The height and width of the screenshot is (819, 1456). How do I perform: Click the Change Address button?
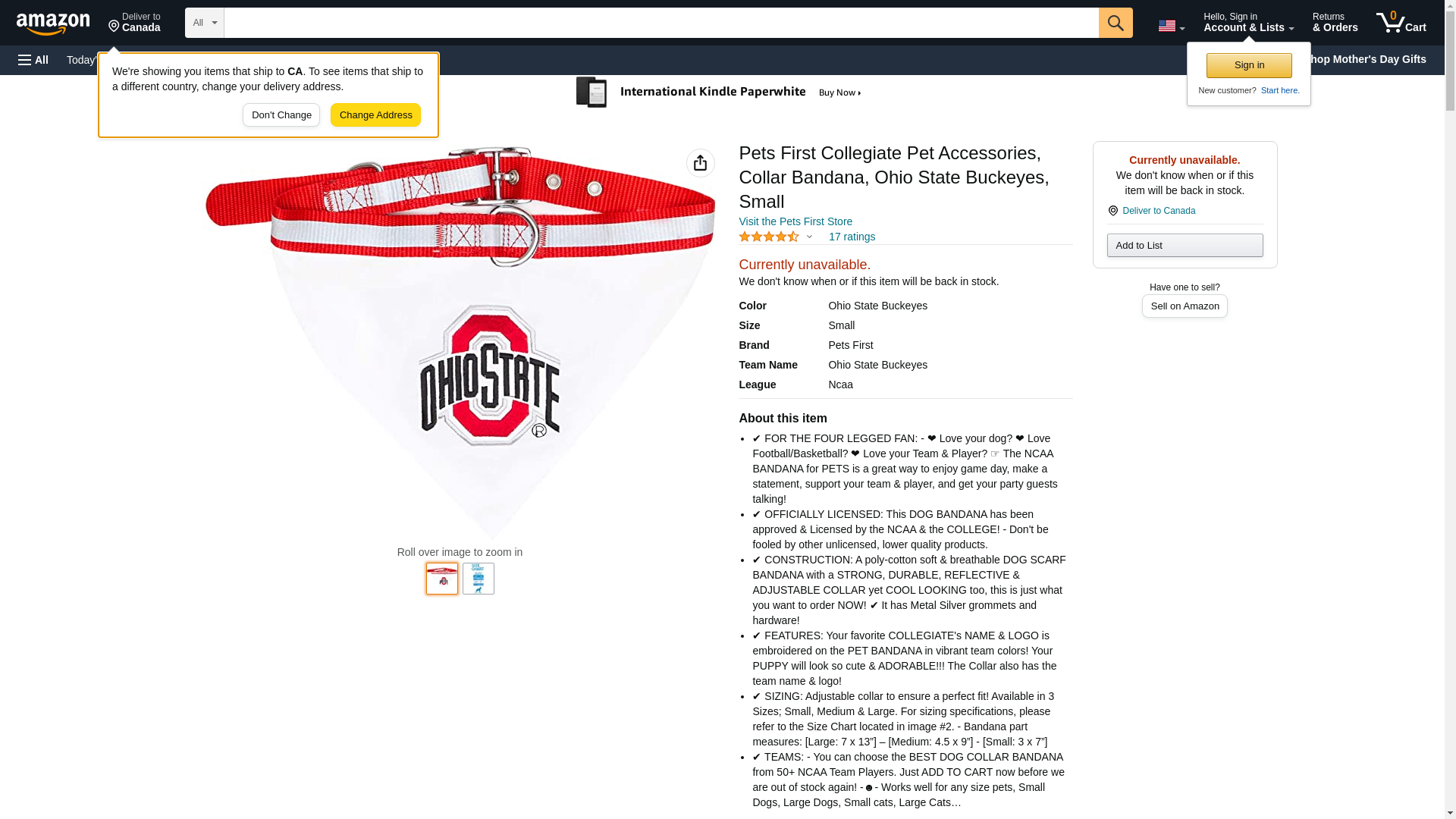[x=375, y=115]
